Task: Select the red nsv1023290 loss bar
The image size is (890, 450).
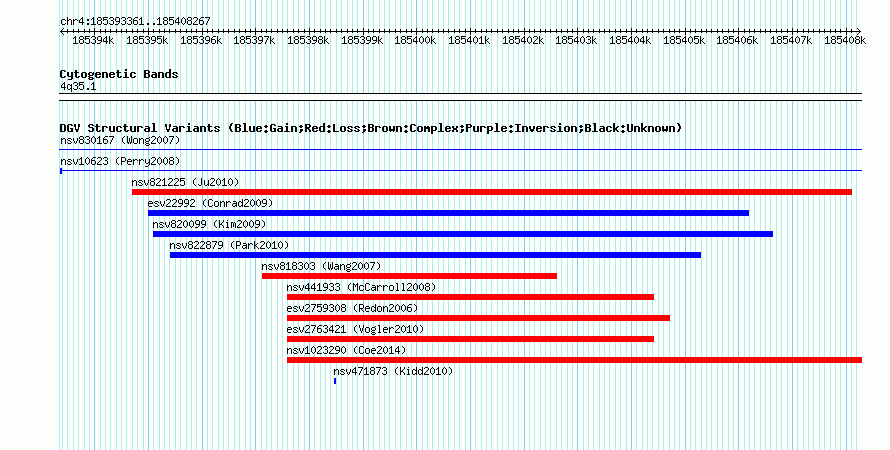Action: tap(574, 360)
